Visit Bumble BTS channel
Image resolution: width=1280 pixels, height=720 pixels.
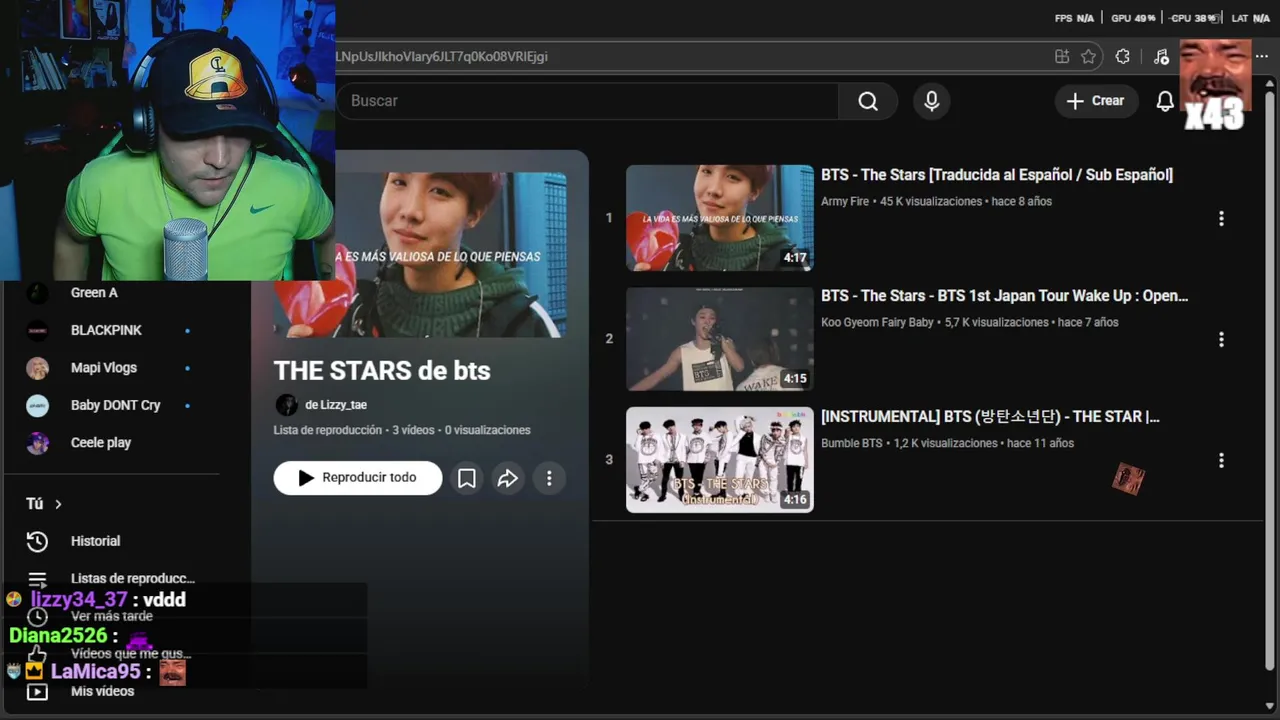[852, 443]
